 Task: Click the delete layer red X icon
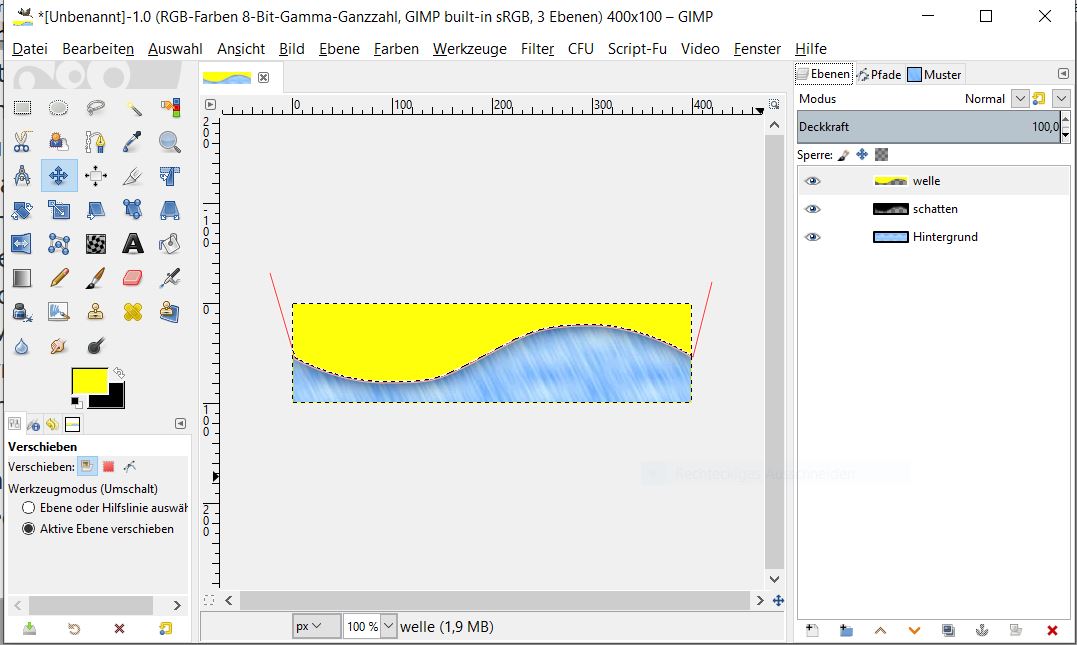click(1051, 630)
